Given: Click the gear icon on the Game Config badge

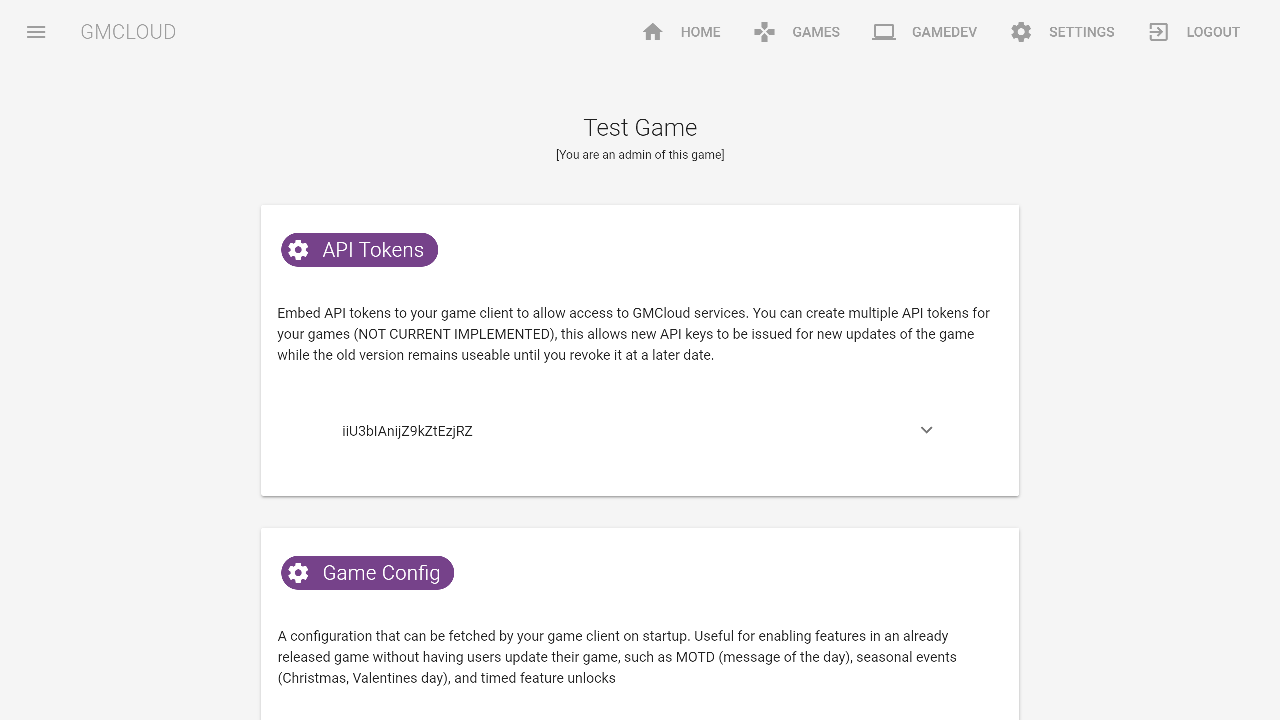Looking at the screenshot, I should tap(298, 573).
